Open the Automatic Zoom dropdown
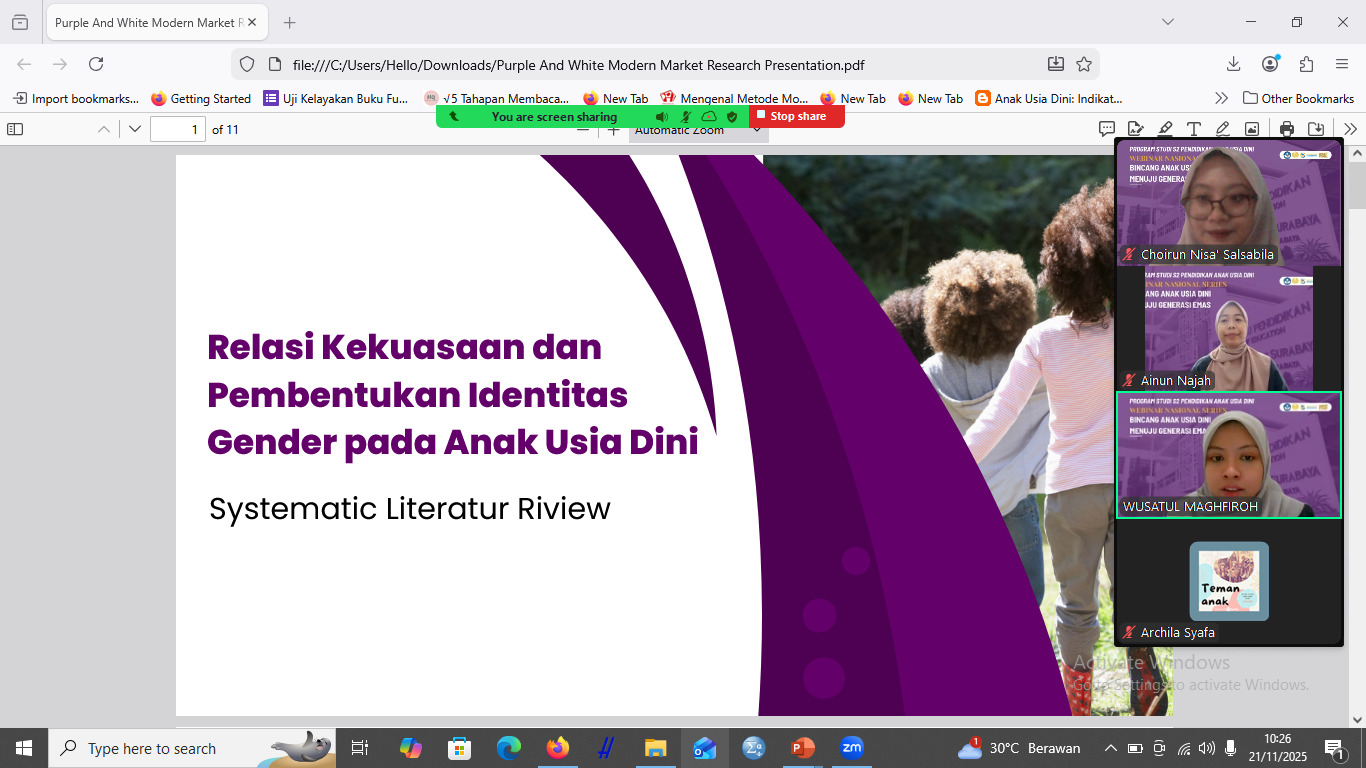The height and width of the screenshot is (768, 1366). click(698, 131)
